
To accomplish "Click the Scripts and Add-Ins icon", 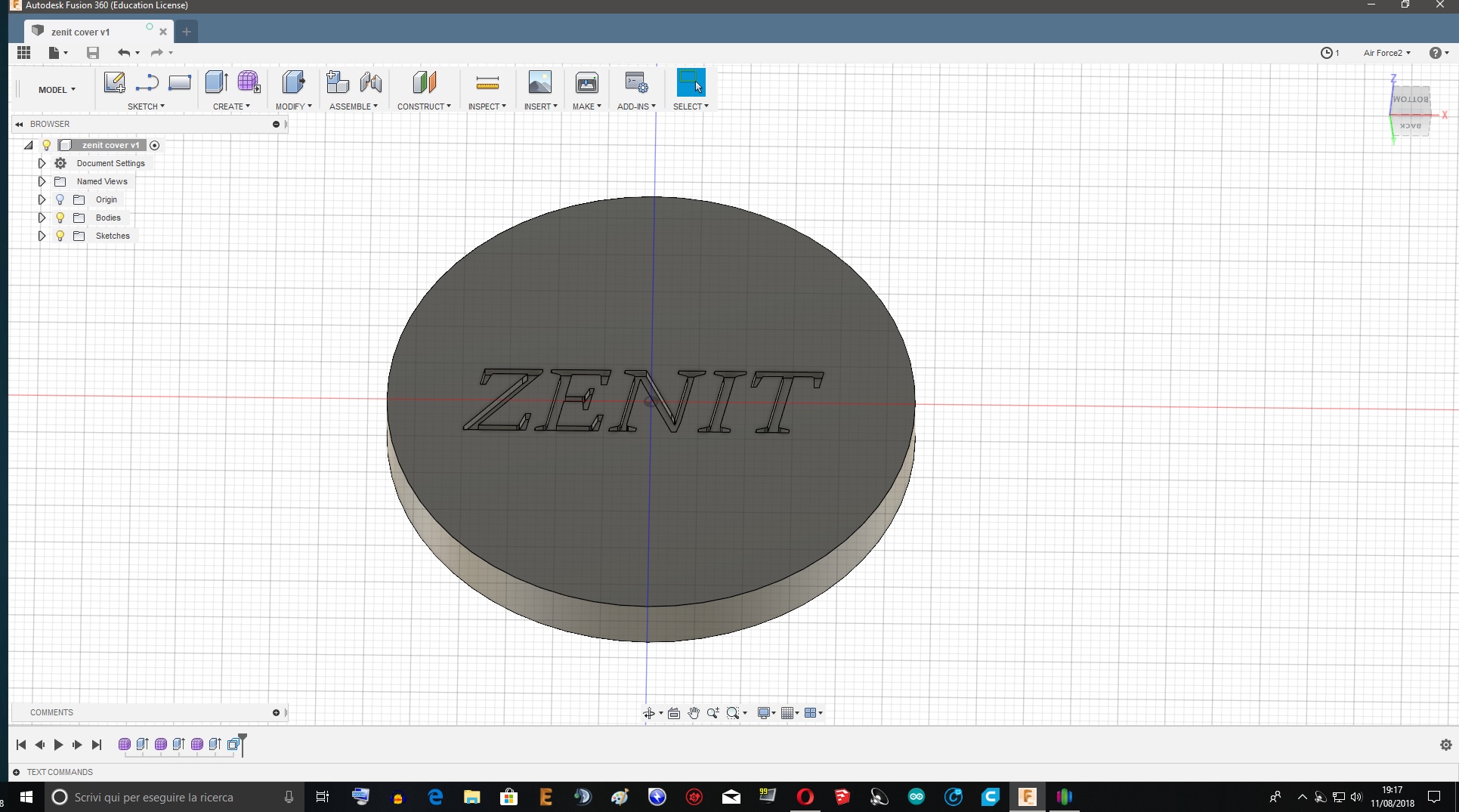I will (636, 82).
